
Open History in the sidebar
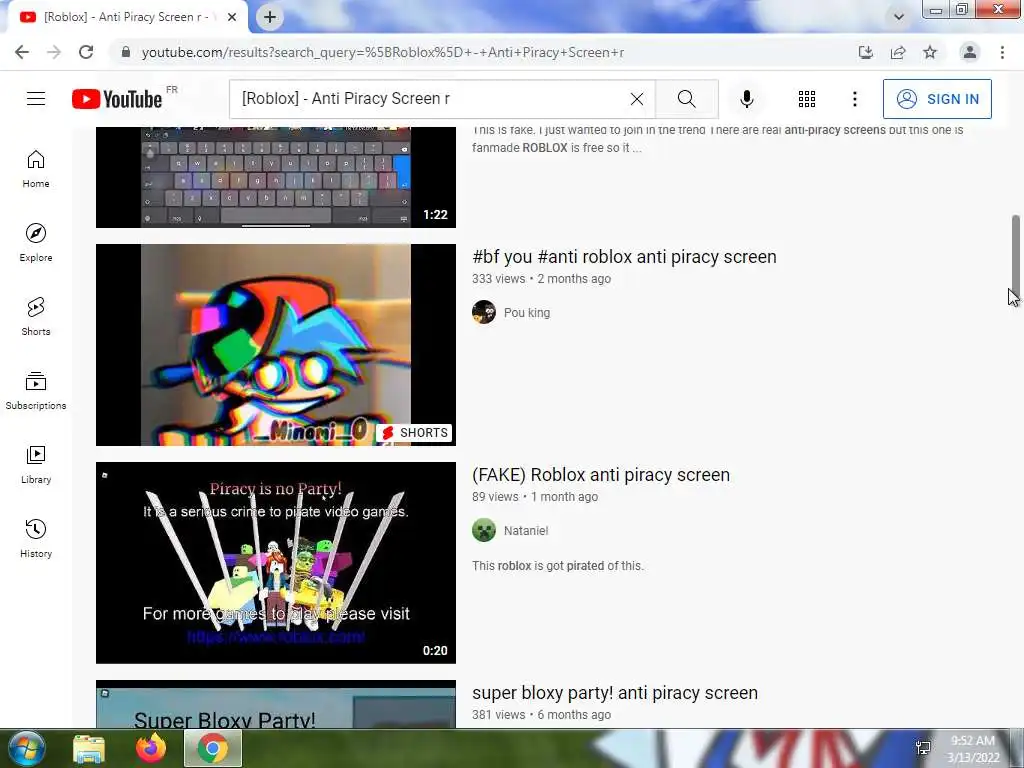point(36,538)
